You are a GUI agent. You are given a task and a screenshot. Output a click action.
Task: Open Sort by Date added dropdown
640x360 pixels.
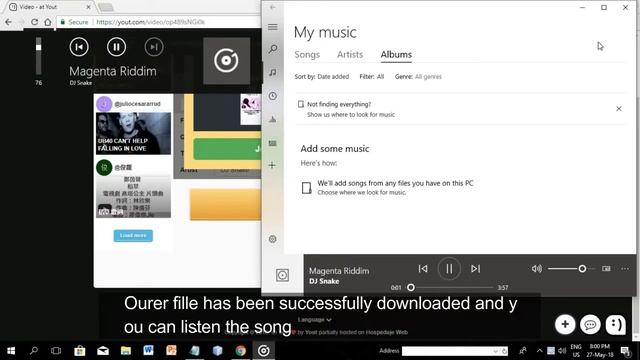click(322, 77)
